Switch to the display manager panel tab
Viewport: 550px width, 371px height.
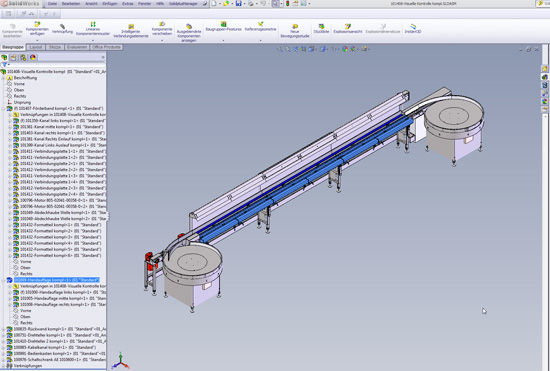pos(33,58)
